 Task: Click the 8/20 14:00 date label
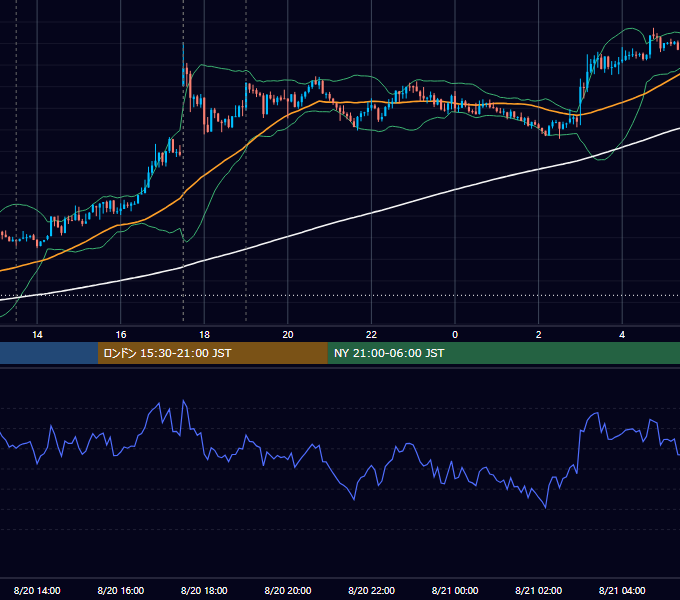point(37,590)
